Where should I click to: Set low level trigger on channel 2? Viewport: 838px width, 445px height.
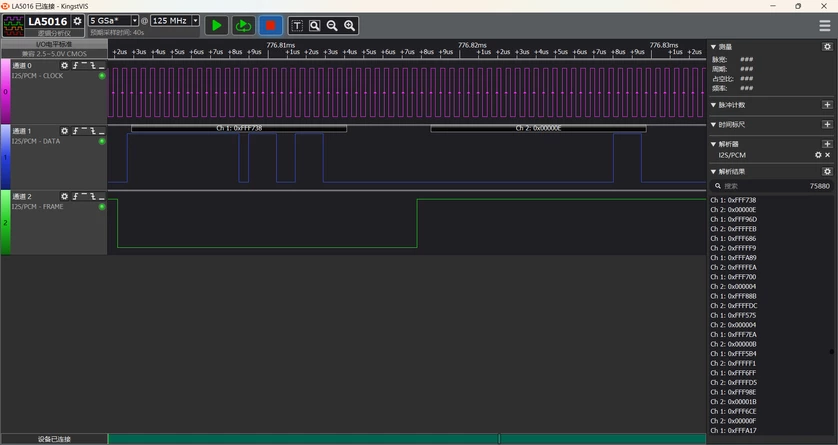coord(102,197)
